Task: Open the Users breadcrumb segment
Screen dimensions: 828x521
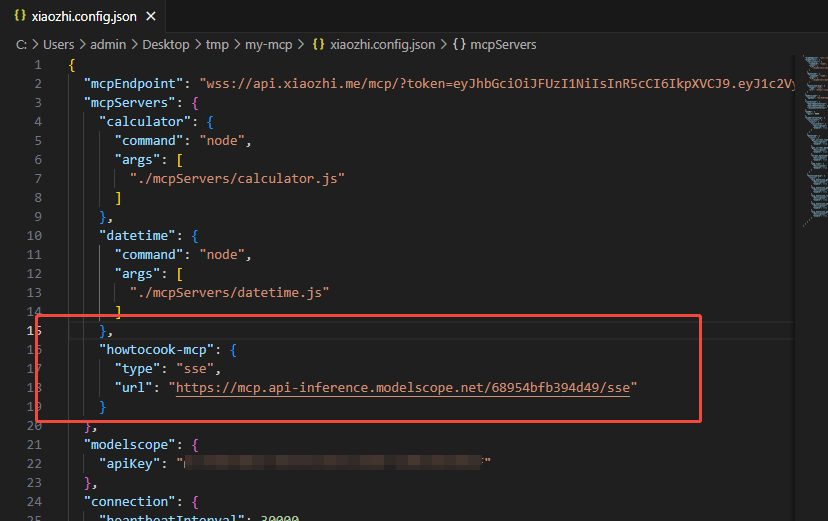Action: (59, 45)
